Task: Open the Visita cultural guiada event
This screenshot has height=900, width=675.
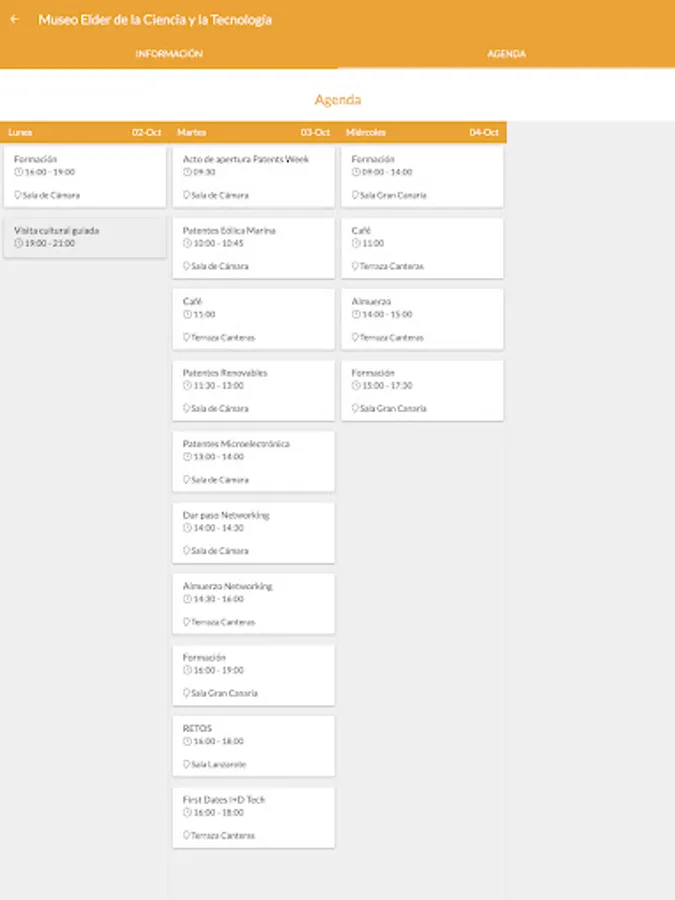Action: coord(84,236)
